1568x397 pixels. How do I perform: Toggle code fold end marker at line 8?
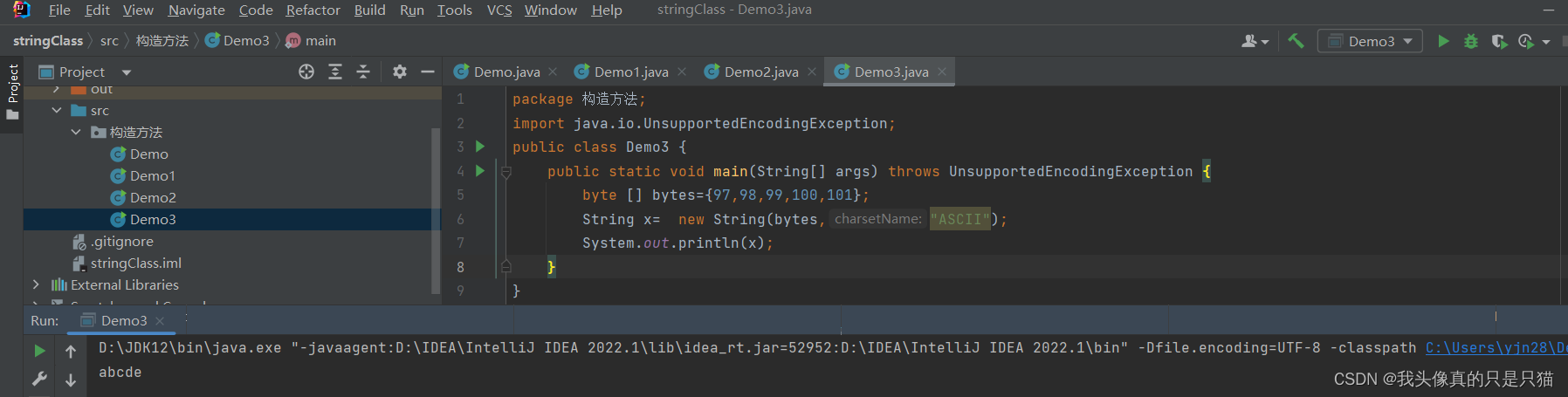[505, 266]
